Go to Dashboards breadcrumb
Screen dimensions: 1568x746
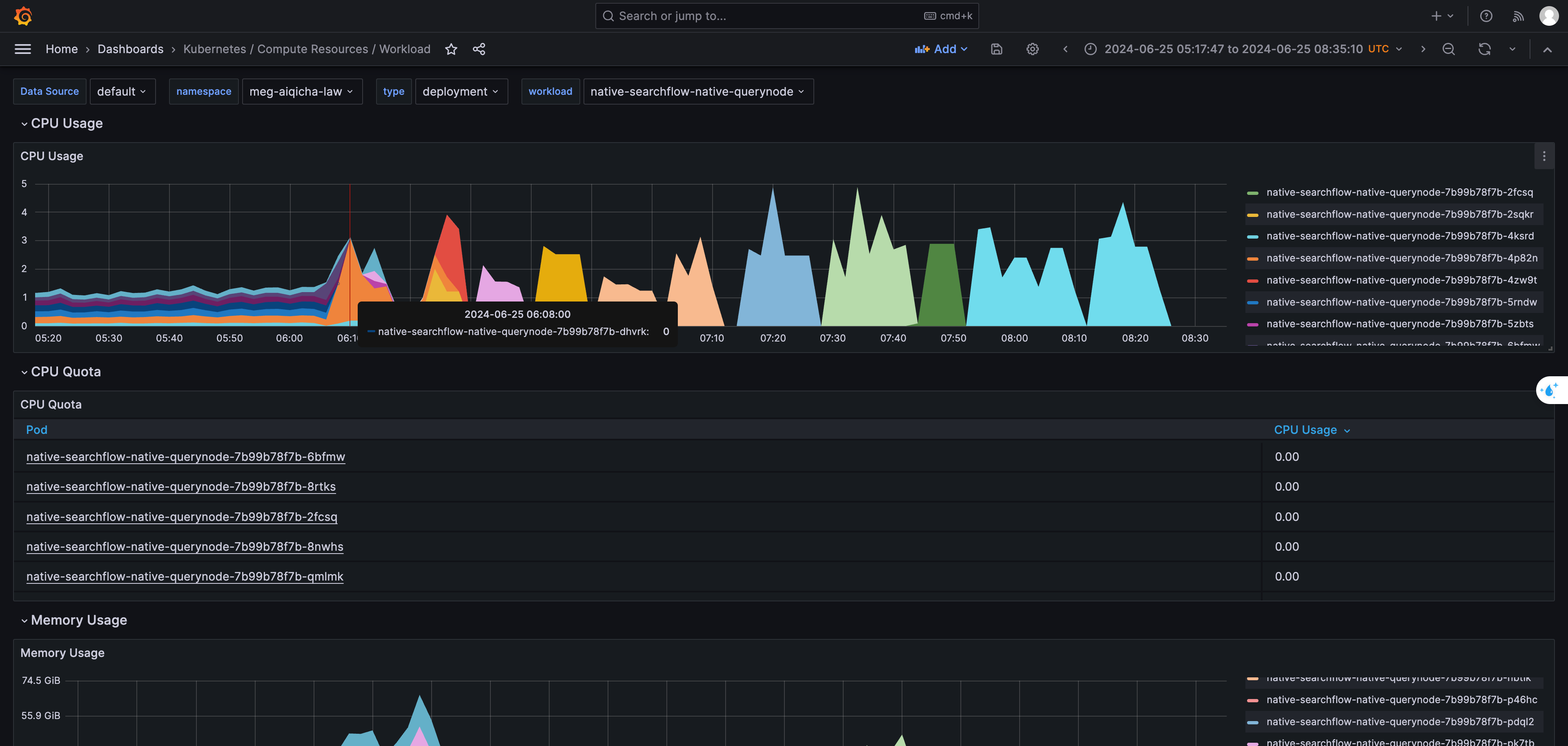[130, 49]
